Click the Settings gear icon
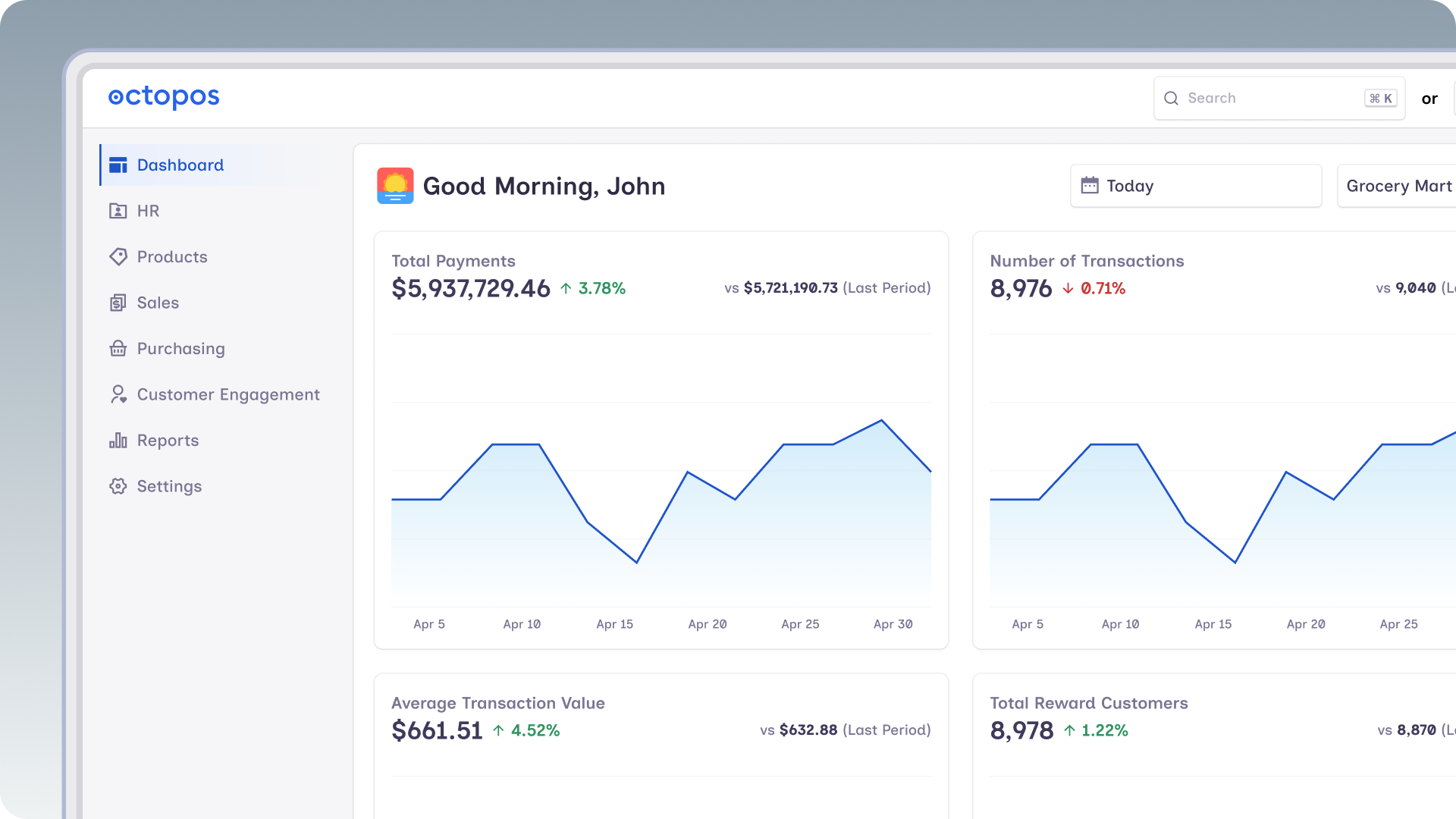The width and height of the screenshot is (1456, 819). pyautogui.click(x=118, y=486)
